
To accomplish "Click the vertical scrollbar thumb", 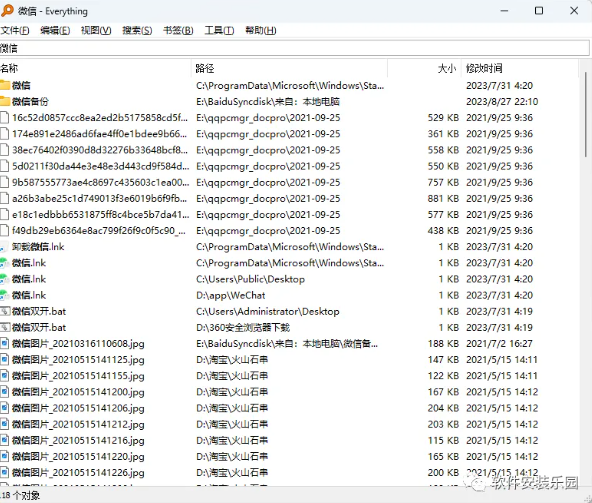I will (586, 114).
